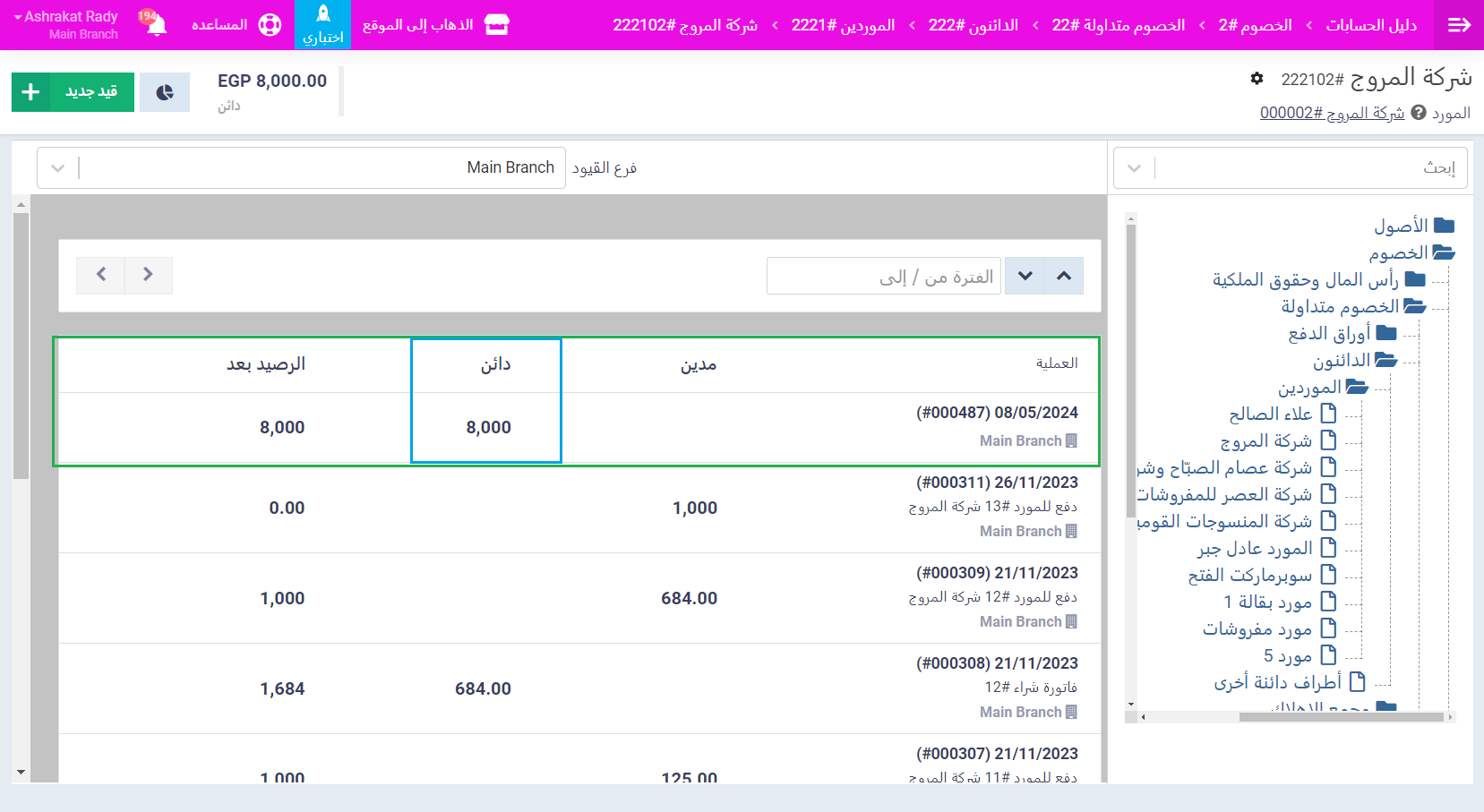The width and height of the screenshot is (1484, 812).
Task: Click the pie chart report button
Action: pyautogui.click(x=165, y=92)
